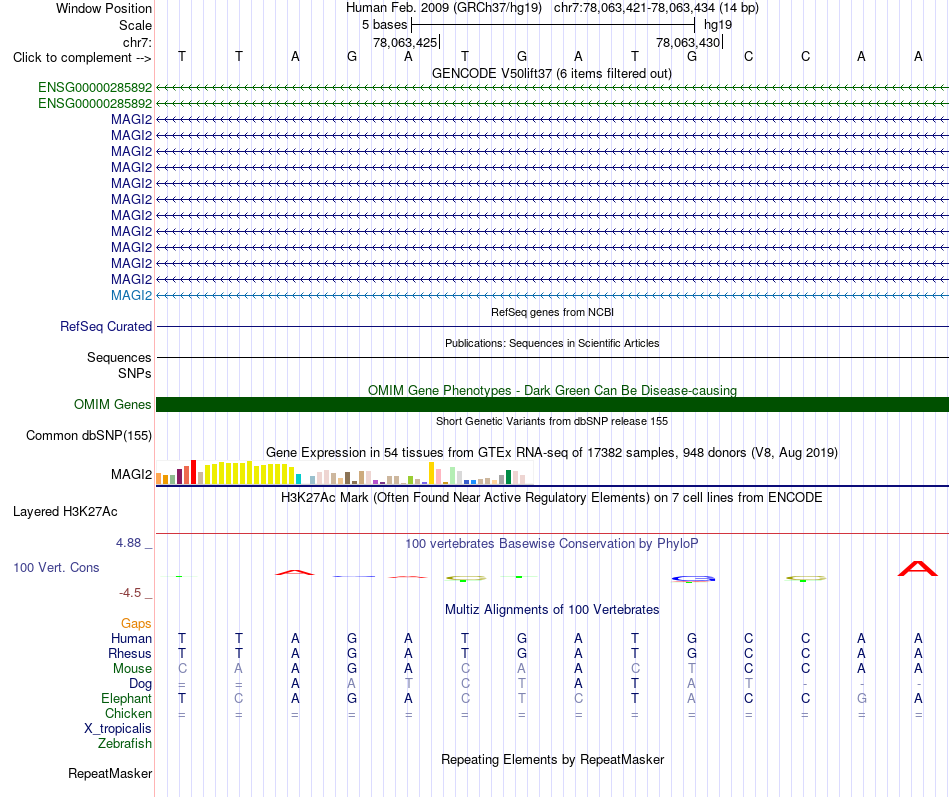Click the 'Human Feb. 2009 (GRCh37/hg19)' assembly text
The image size is (950, 797).
point(443,8)
